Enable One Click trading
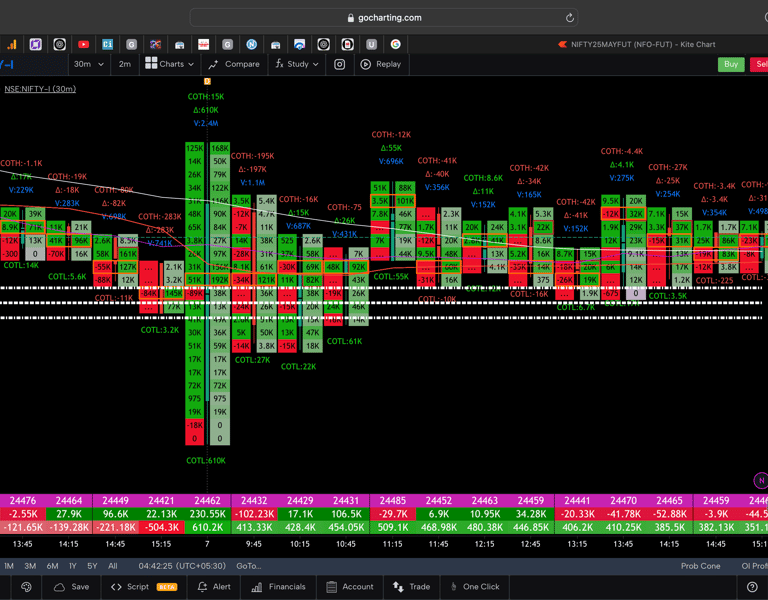This screenshot has width=768, height=600. coord(475,587)
